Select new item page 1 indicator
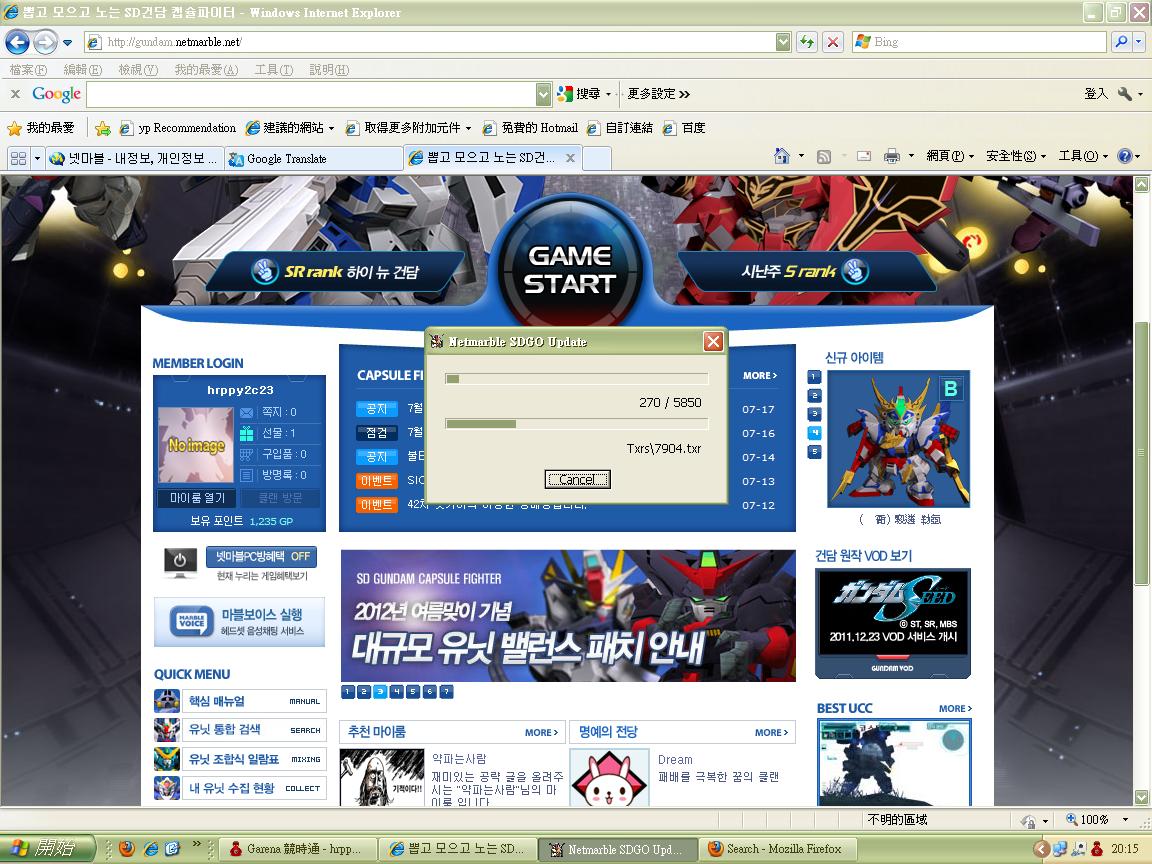Screen dimensions: 1152x864 tap(814, 377)
